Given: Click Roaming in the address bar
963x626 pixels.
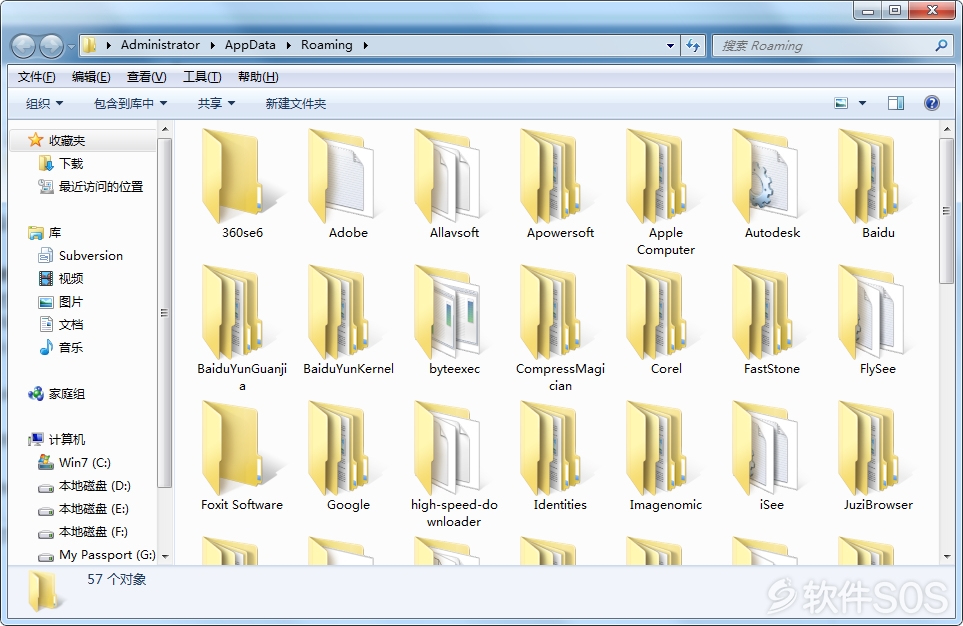Looking at the screenshot, I should point(327,45).
